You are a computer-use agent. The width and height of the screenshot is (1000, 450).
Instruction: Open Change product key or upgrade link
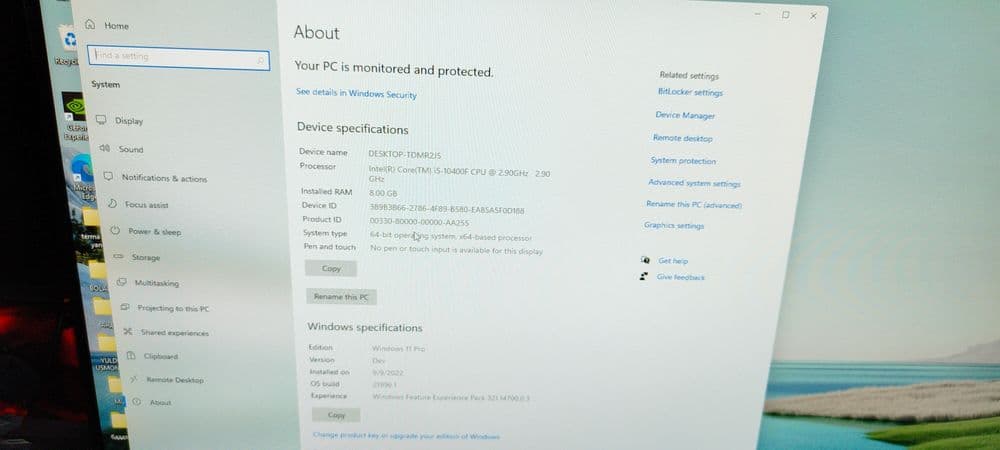(x=406, y=436)
